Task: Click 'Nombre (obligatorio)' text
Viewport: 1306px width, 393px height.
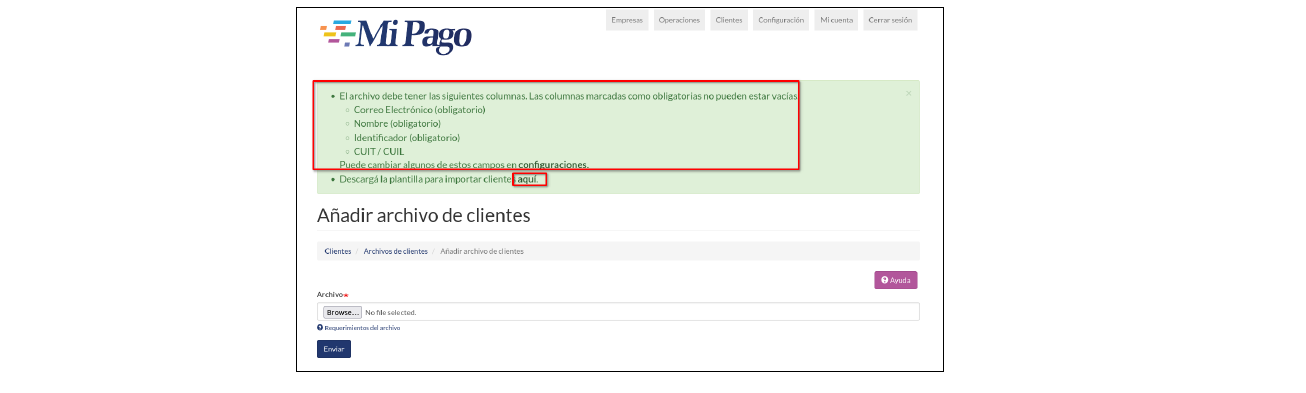Action: click(x=397, y=123)
